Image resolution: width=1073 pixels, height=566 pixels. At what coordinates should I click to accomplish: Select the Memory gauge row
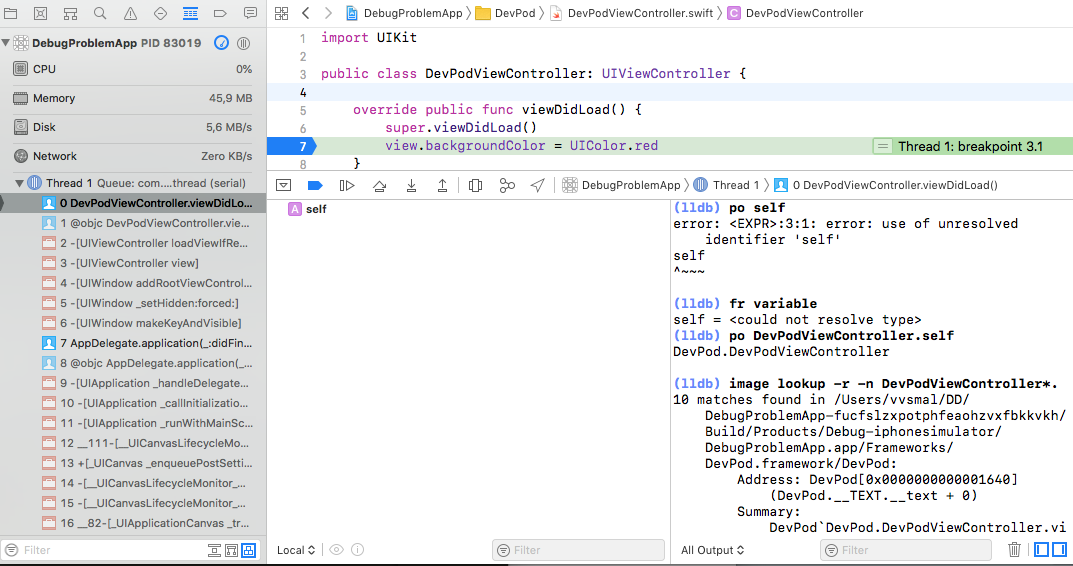pyautogui.click(x=133, y=99)
